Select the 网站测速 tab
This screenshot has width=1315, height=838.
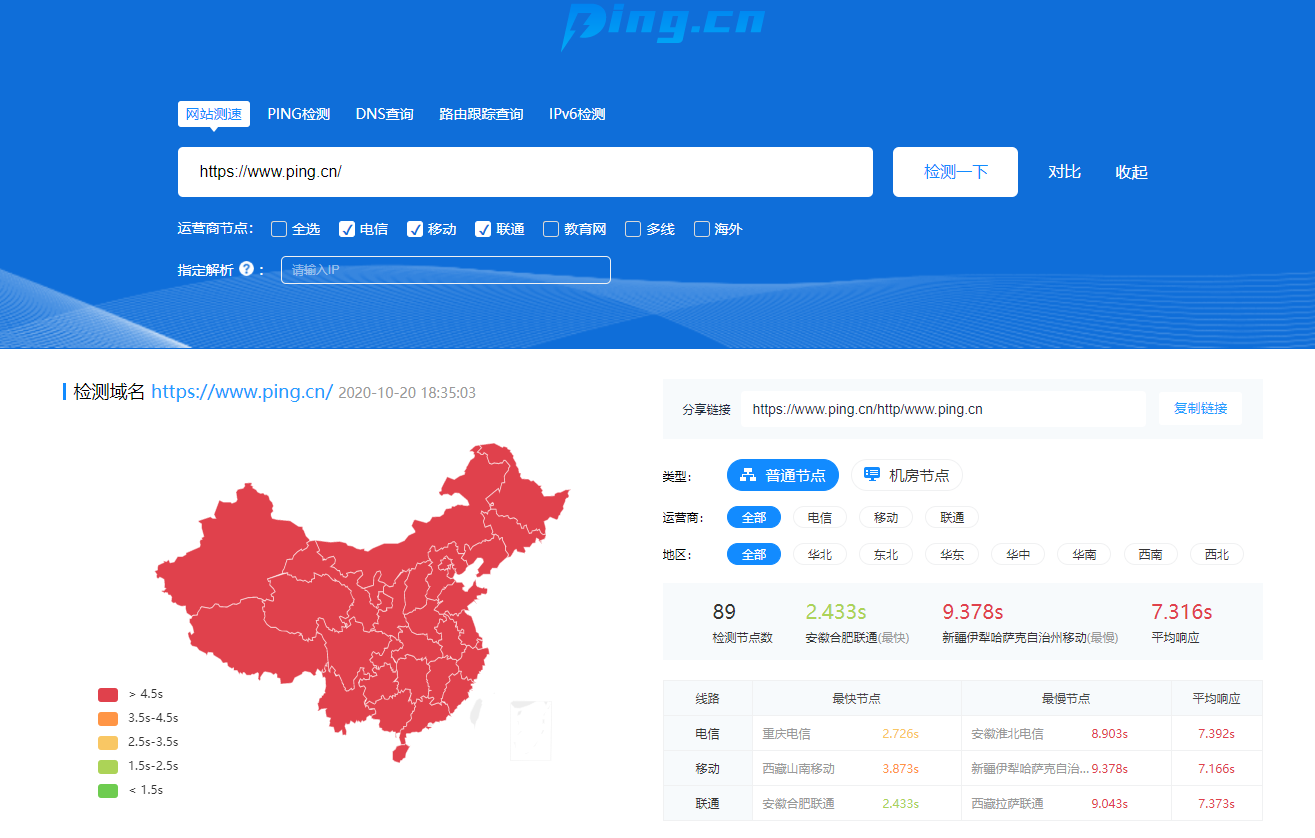214,114
